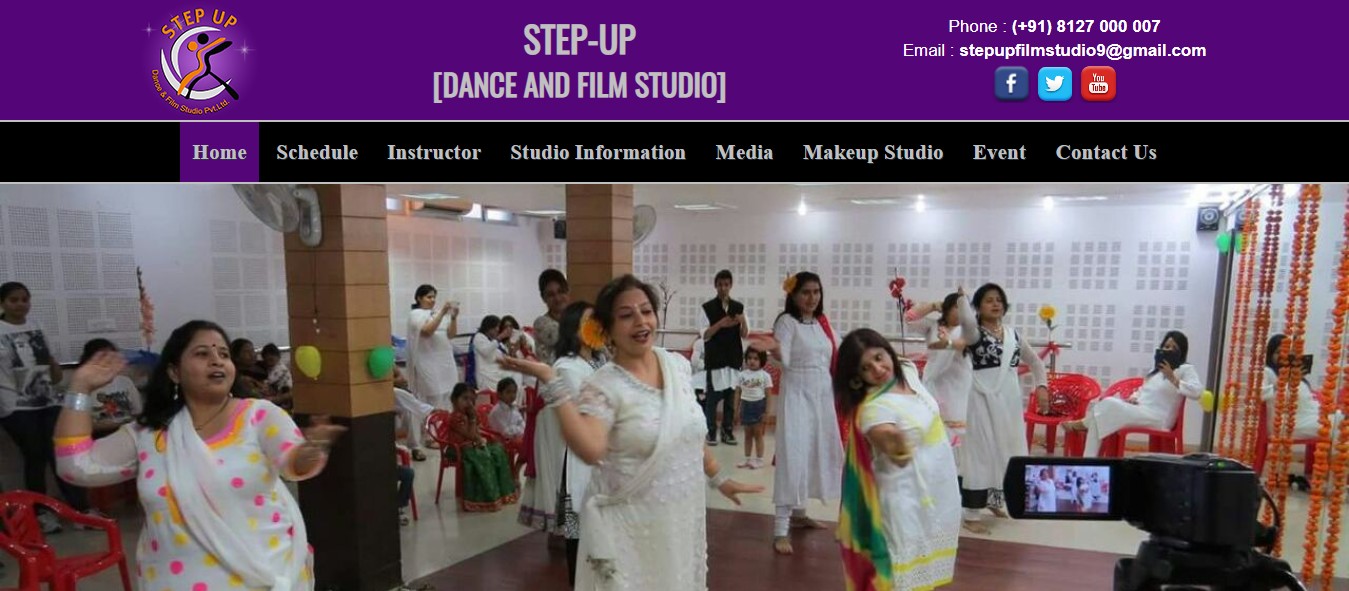Select Studio Information in navigation
The image size is (1349, 591).
pyautogui.click(x=598, y=152)
